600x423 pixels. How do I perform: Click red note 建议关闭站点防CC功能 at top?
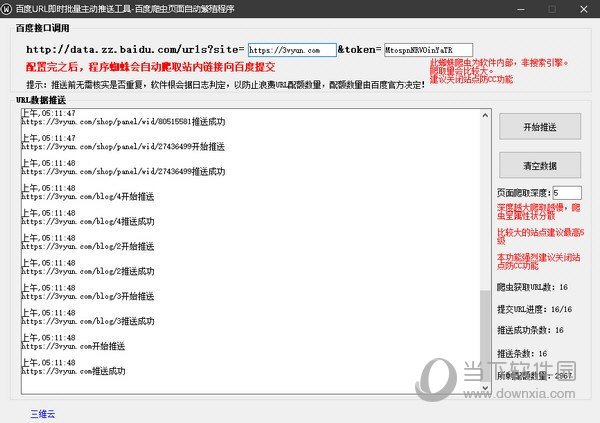coord(471,79)
